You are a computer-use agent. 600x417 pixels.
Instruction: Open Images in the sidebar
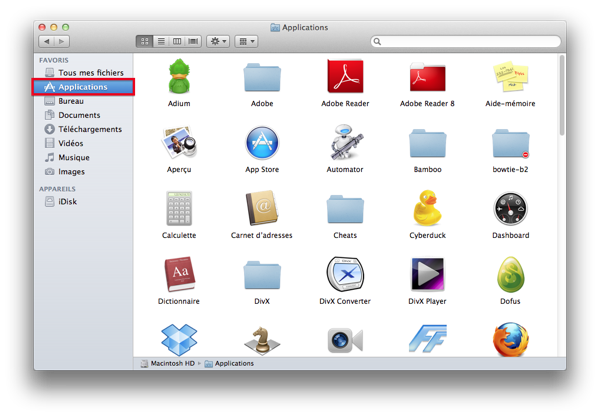point(83,172)
